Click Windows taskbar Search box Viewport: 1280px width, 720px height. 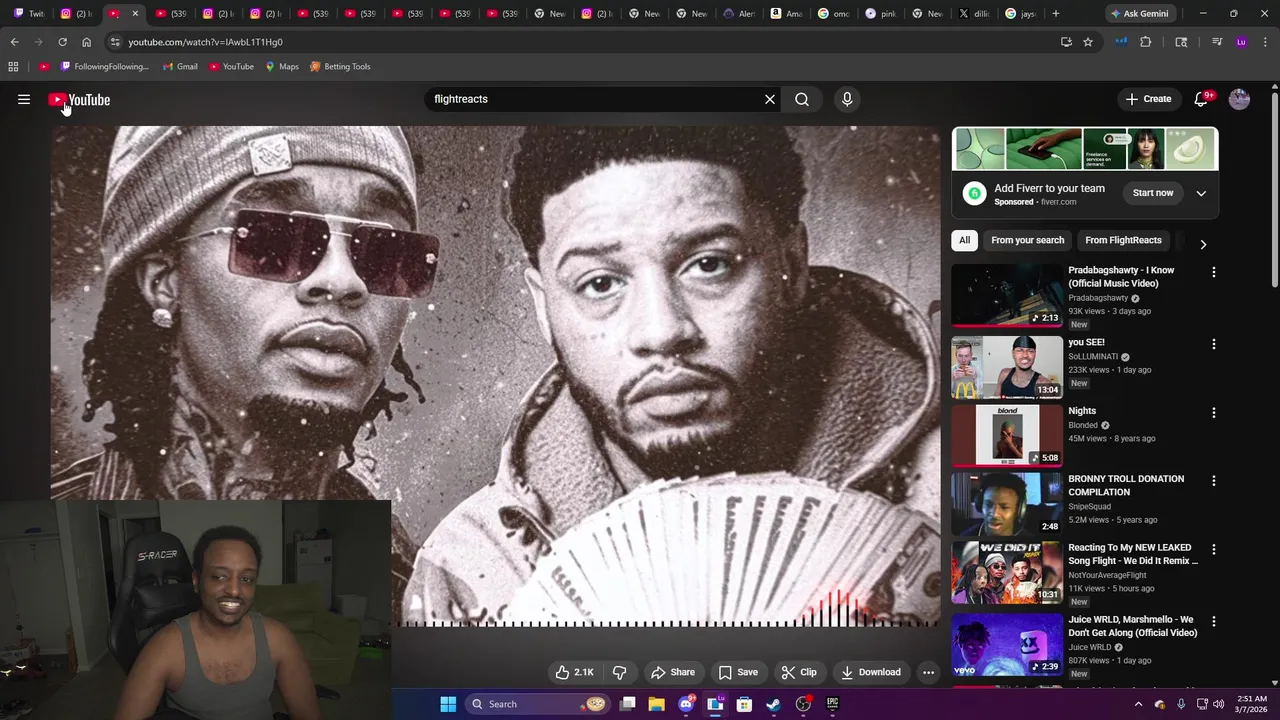coord(538,704)
